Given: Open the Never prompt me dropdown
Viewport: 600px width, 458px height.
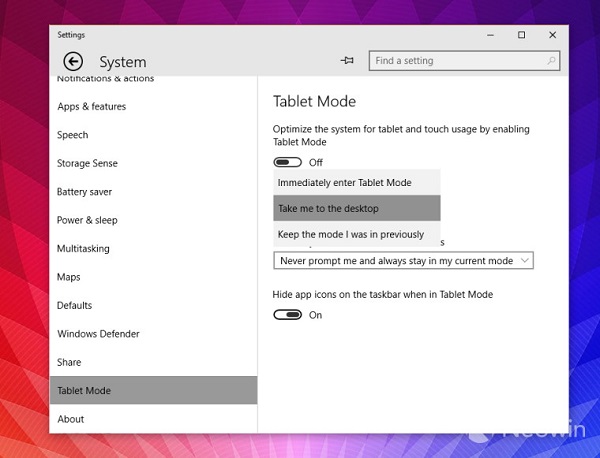Looking at the screenshot, I should (403, 261).
